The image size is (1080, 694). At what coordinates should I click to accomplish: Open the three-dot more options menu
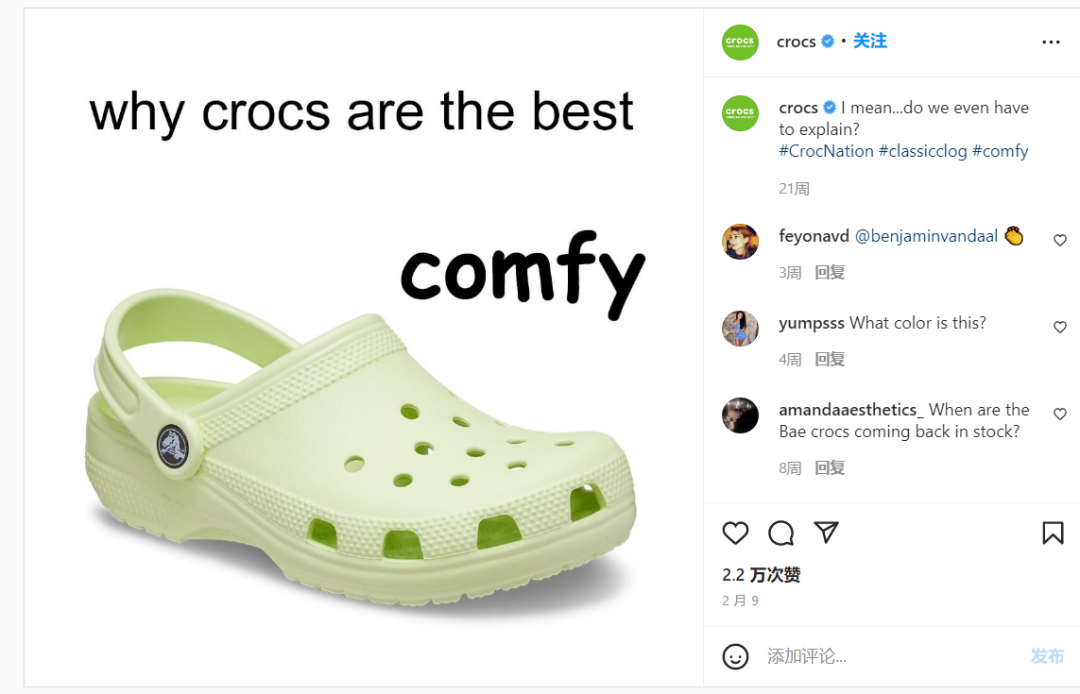point(1050,42)
